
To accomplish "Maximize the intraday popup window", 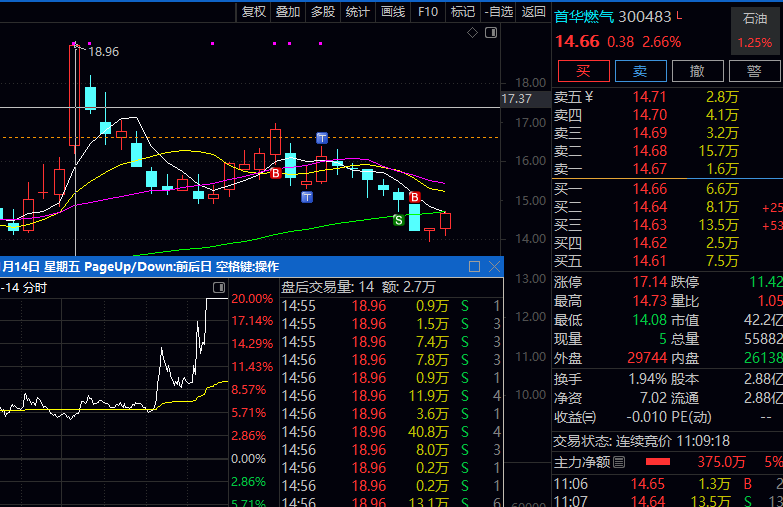I will pos(474,267).
